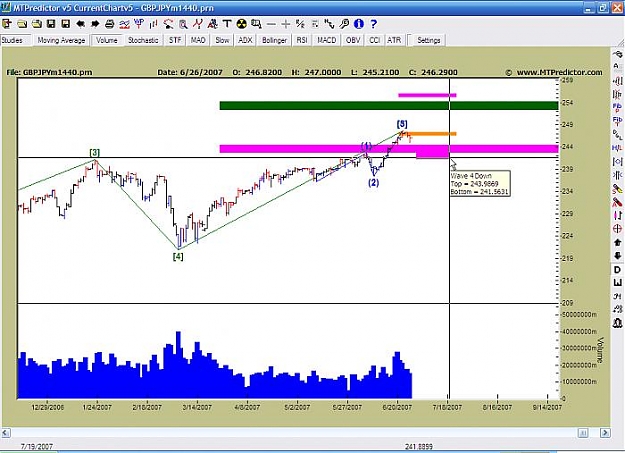
Task: Toggle the RSI study
Action: (302, 40)
